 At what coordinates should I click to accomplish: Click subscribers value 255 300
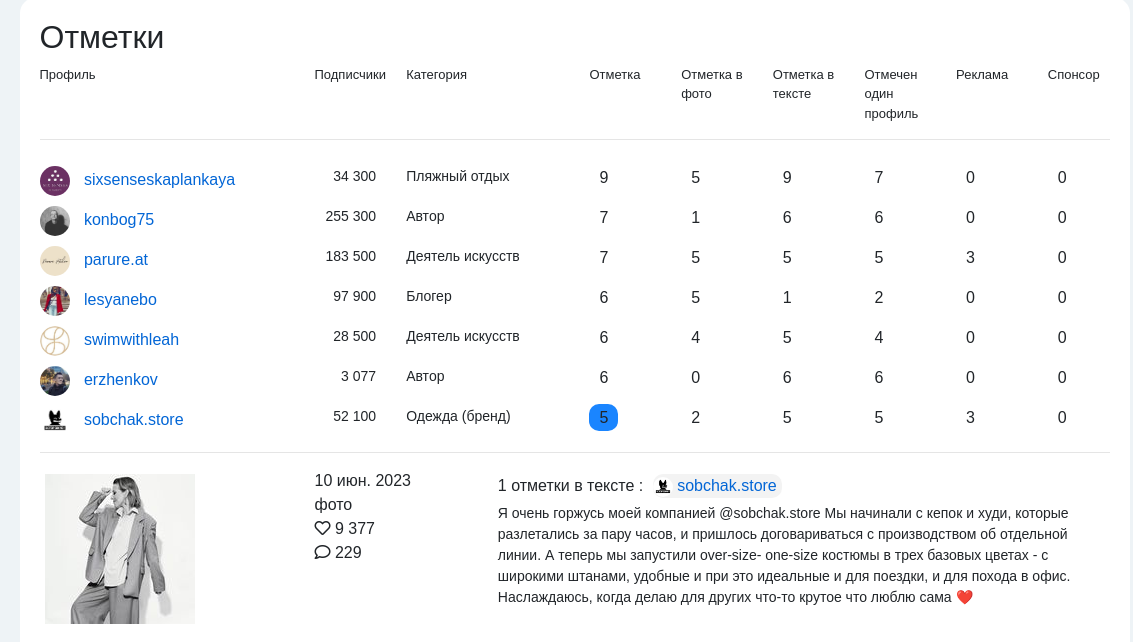tap(350, 216)
